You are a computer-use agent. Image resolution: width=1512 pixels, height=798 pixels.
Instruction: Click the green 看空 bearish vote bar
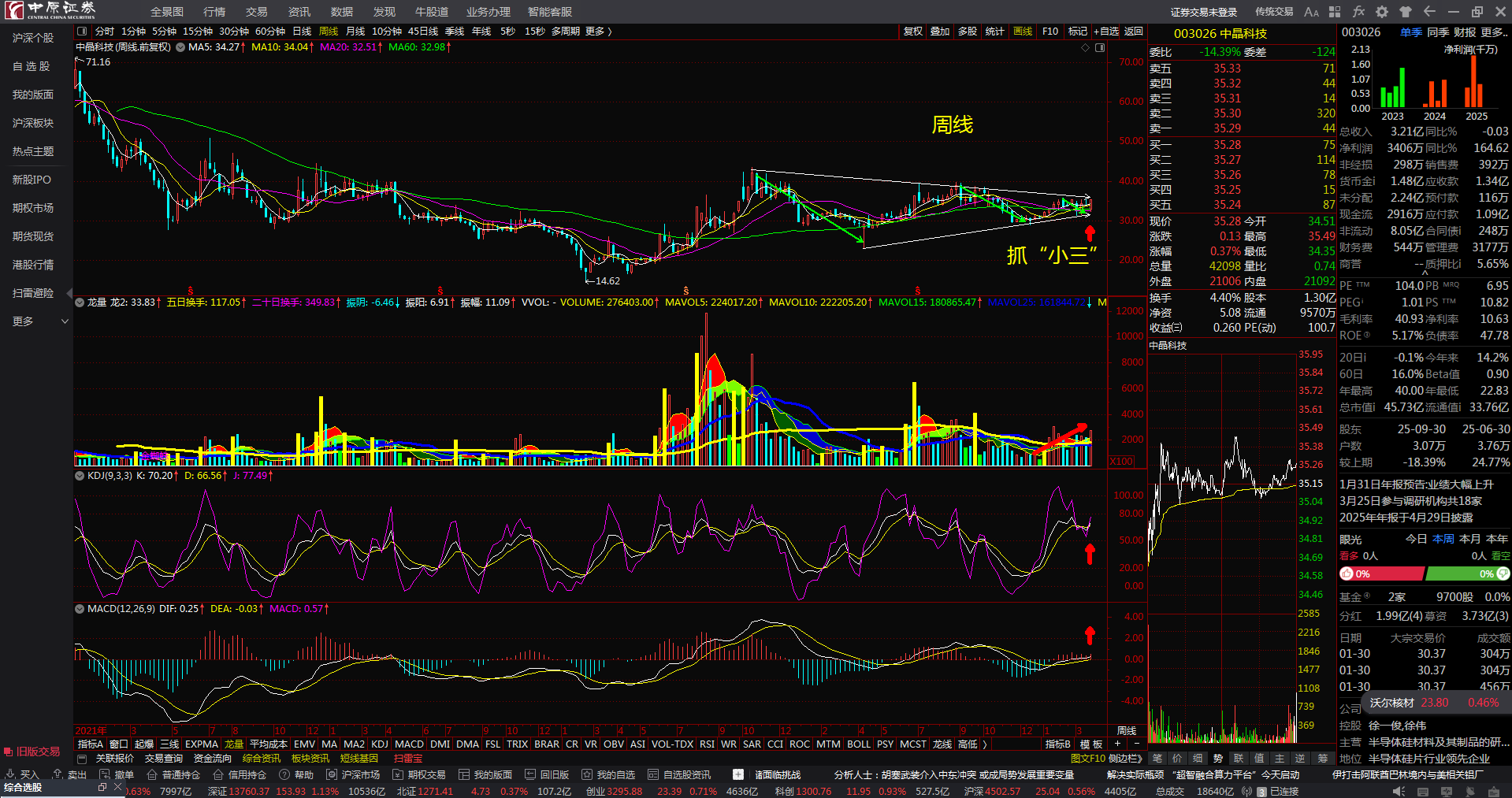pos(1468,574)
